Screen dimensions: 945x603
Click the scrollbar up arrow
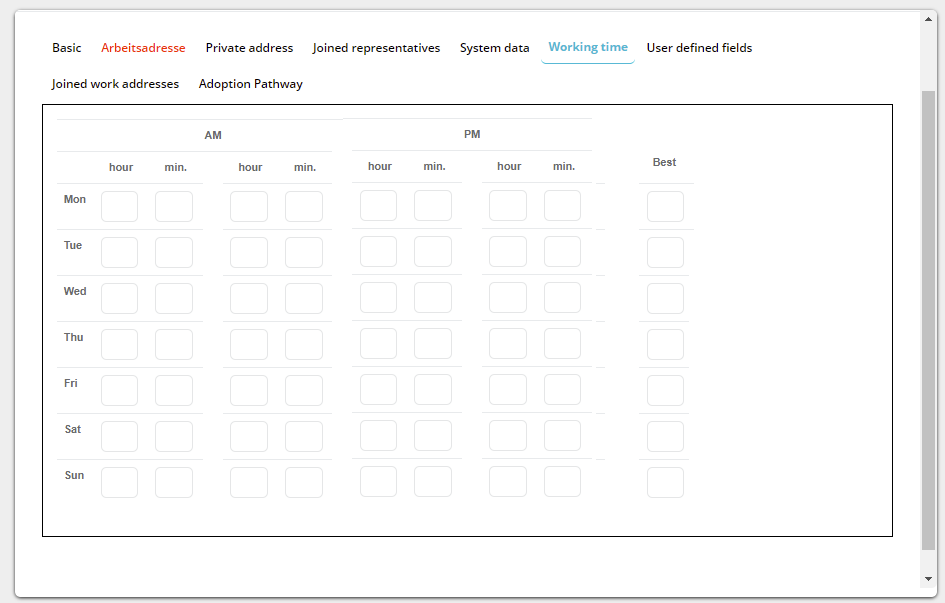point(929,19)
